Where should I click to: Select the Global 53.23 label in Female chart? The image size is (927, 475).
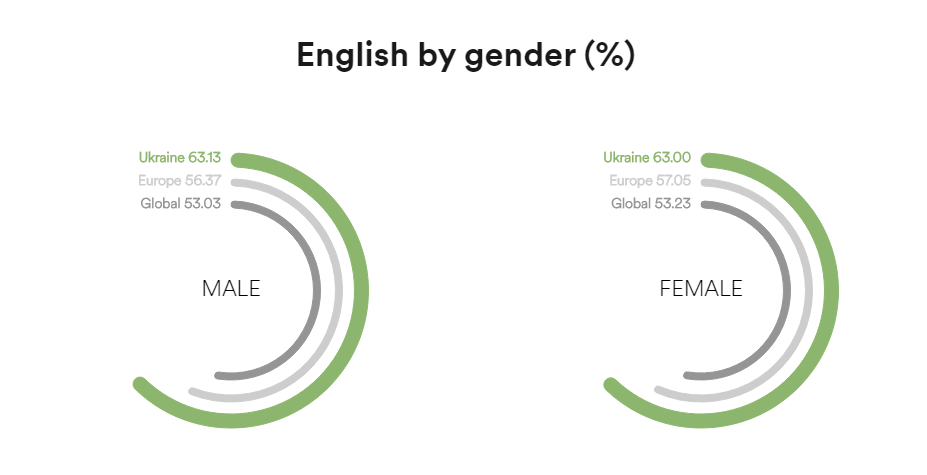point(651,203)
